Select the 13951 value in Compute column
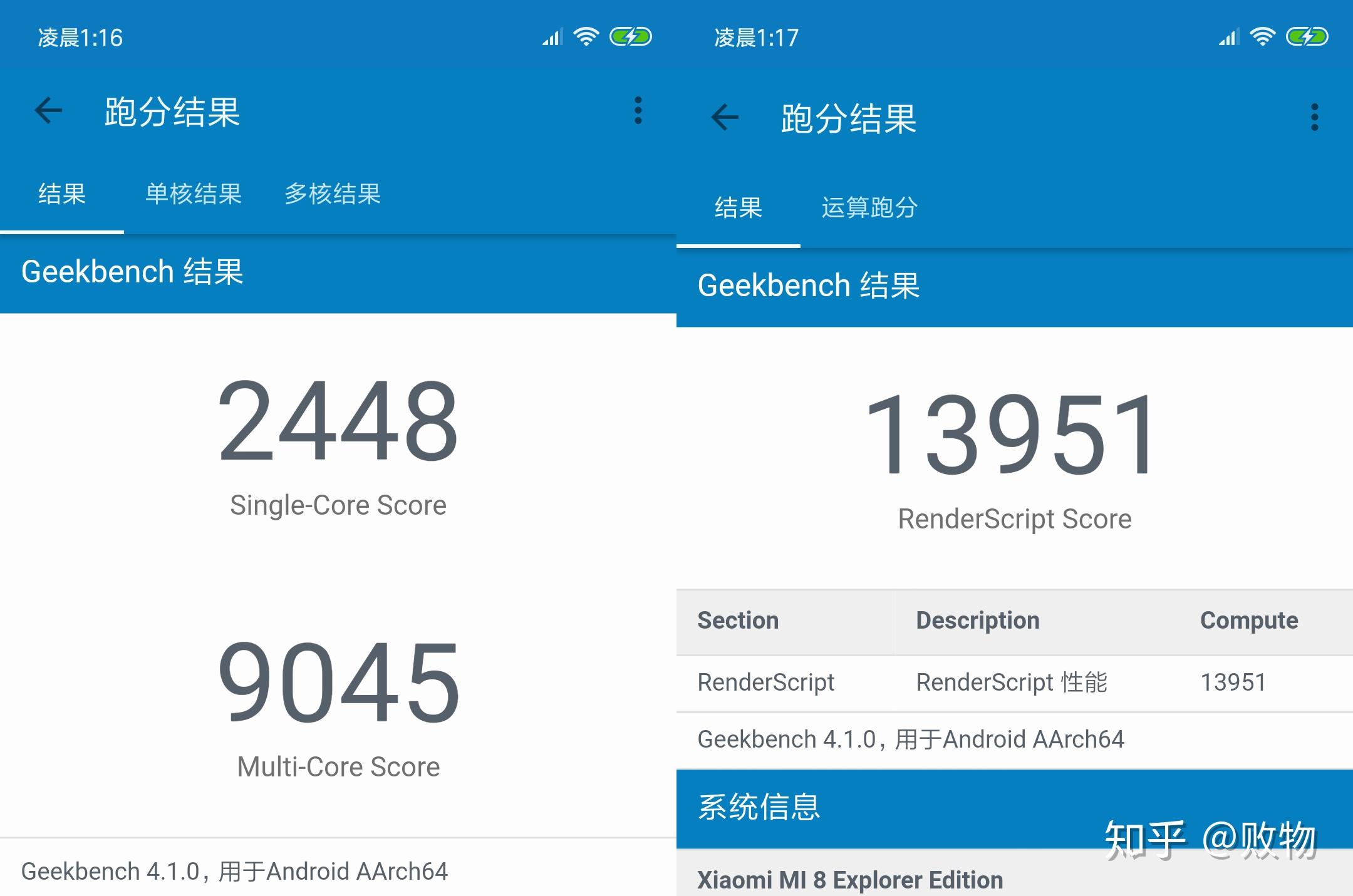Image resolution: width=1353 pixels, height=896 pixels. [x=1233, y=682]
